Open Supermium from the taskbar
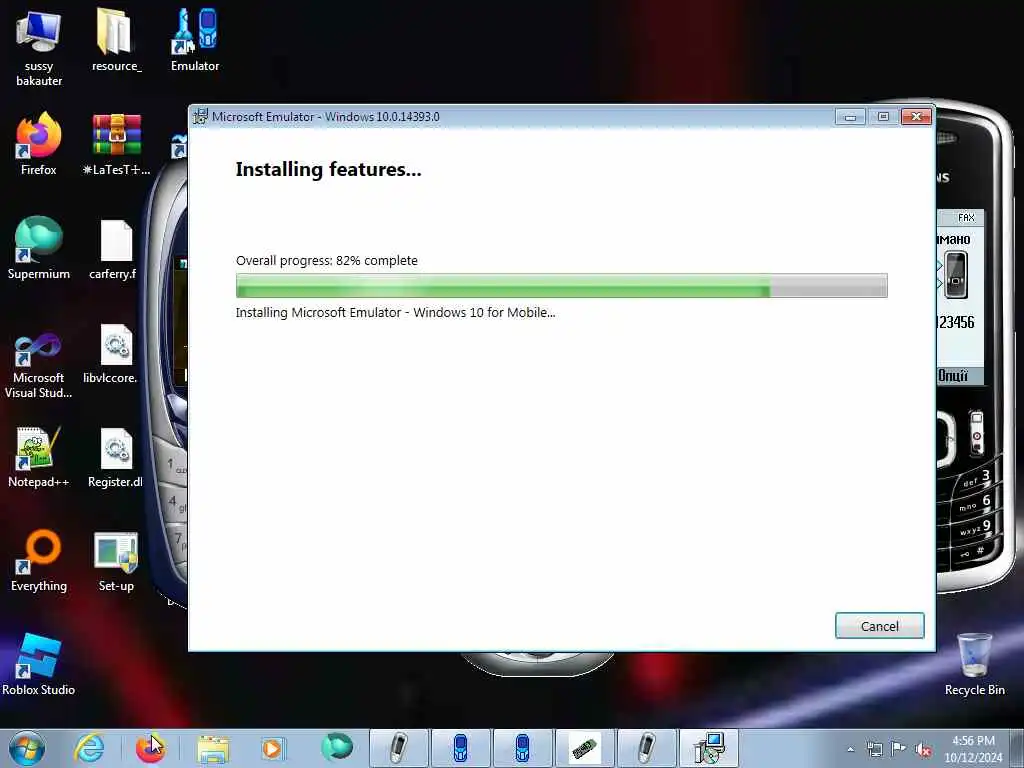 click(x=337, y=748)
